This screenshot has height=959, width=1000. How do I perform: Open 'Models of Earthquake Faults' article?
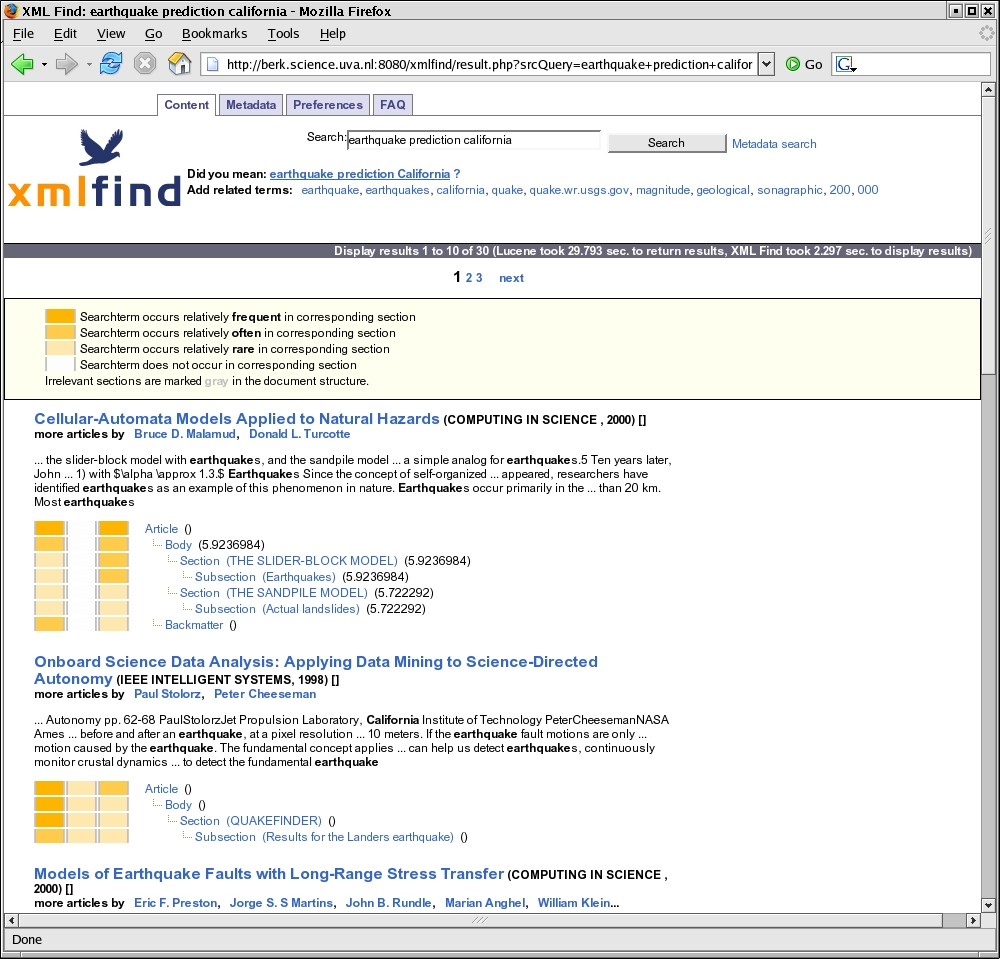coord(268,874)
